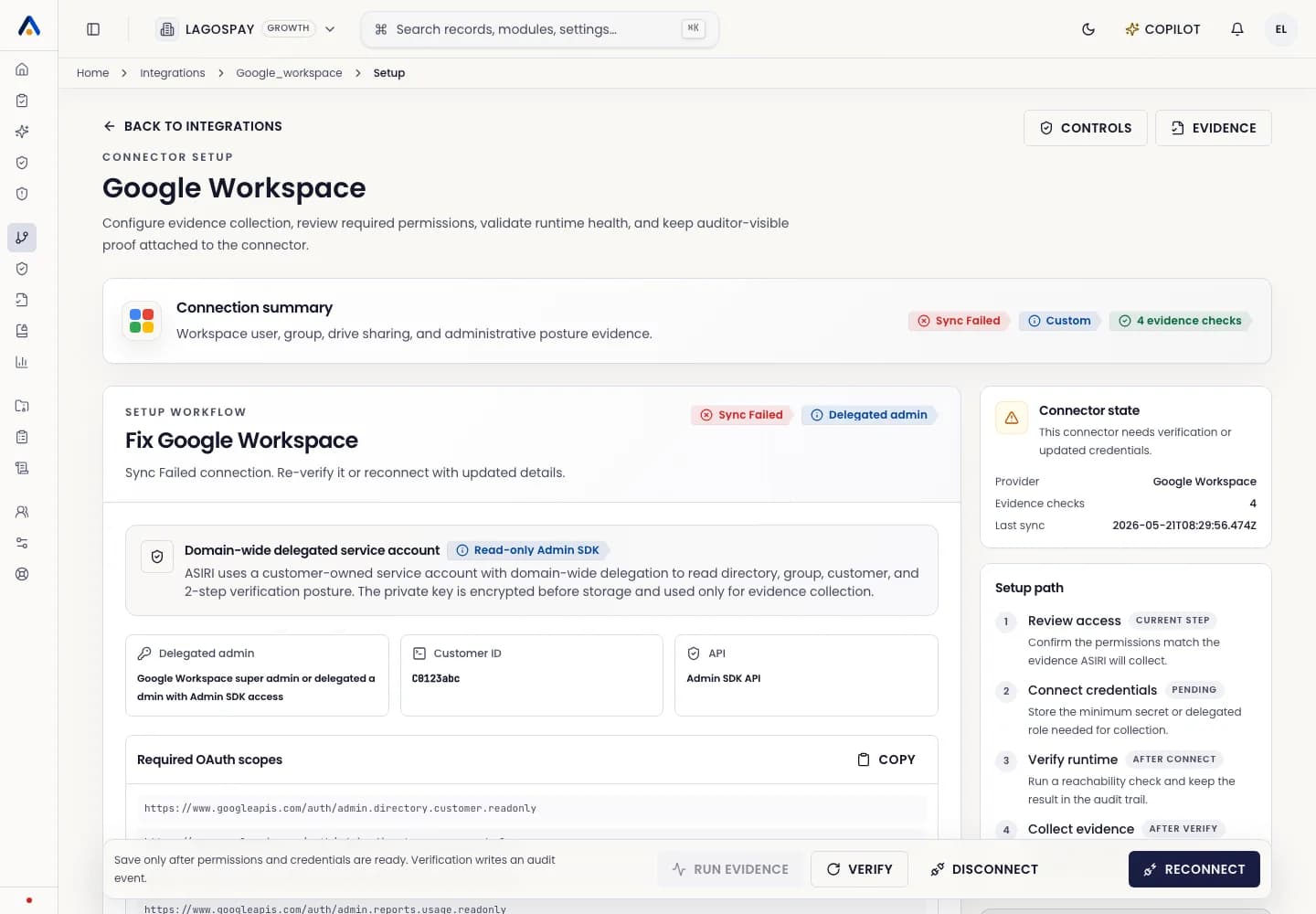Toggle the sidebar panel icon
1316x914 pixels.
pyautogui.click(x=93, y=29)
